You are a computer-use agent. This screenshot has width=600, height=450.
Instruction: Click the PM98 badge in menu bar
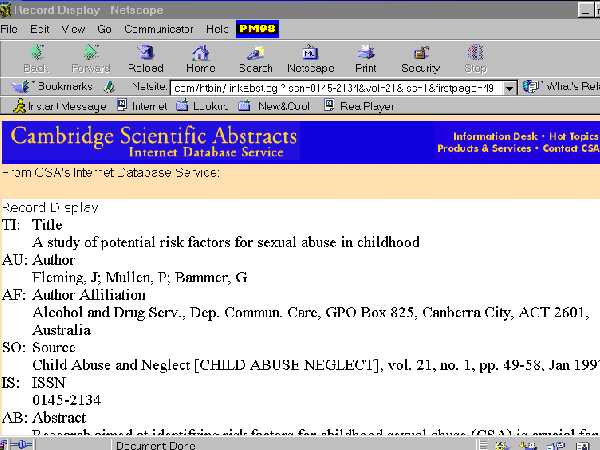click(257, 29)
